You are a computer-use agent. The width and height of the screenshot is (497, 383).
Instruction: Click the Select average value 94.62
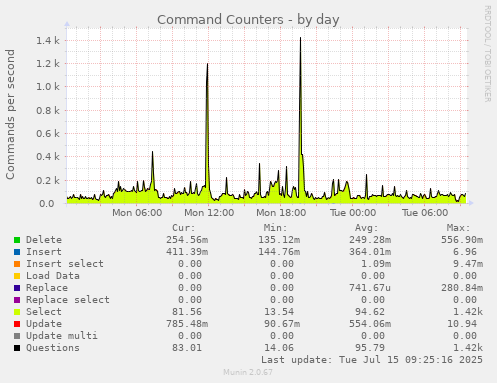[x=370, y=312]
